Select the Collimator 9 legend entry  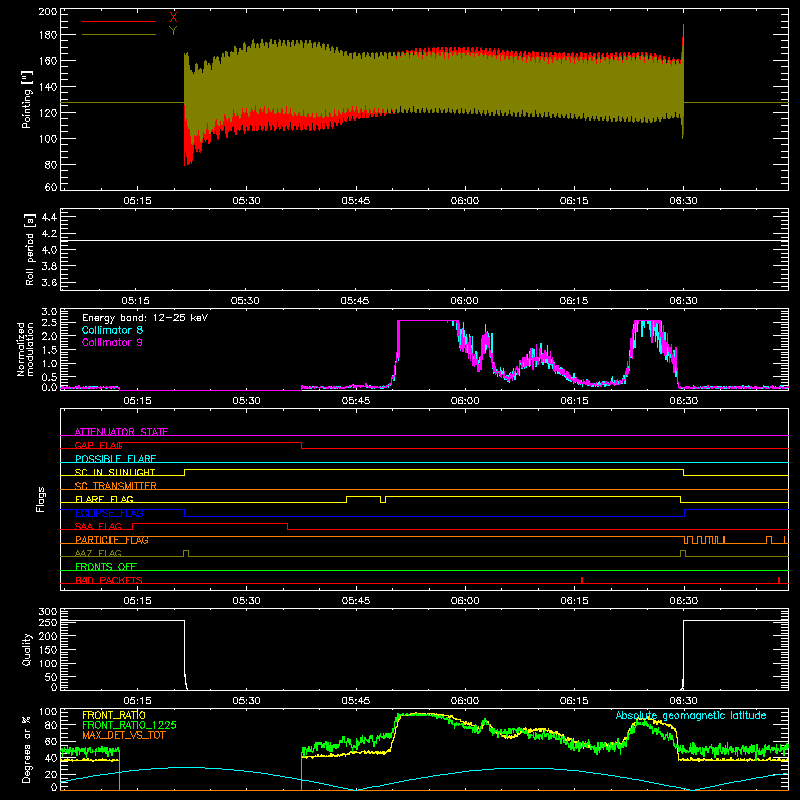[112, 342]
